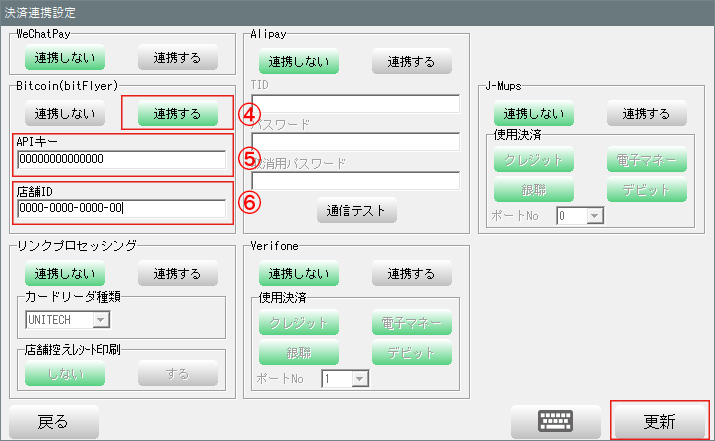Image resolution: width=715 pixels, height=441 pixels.
Task: Click the 更新 button
Action: click(659, 421)
